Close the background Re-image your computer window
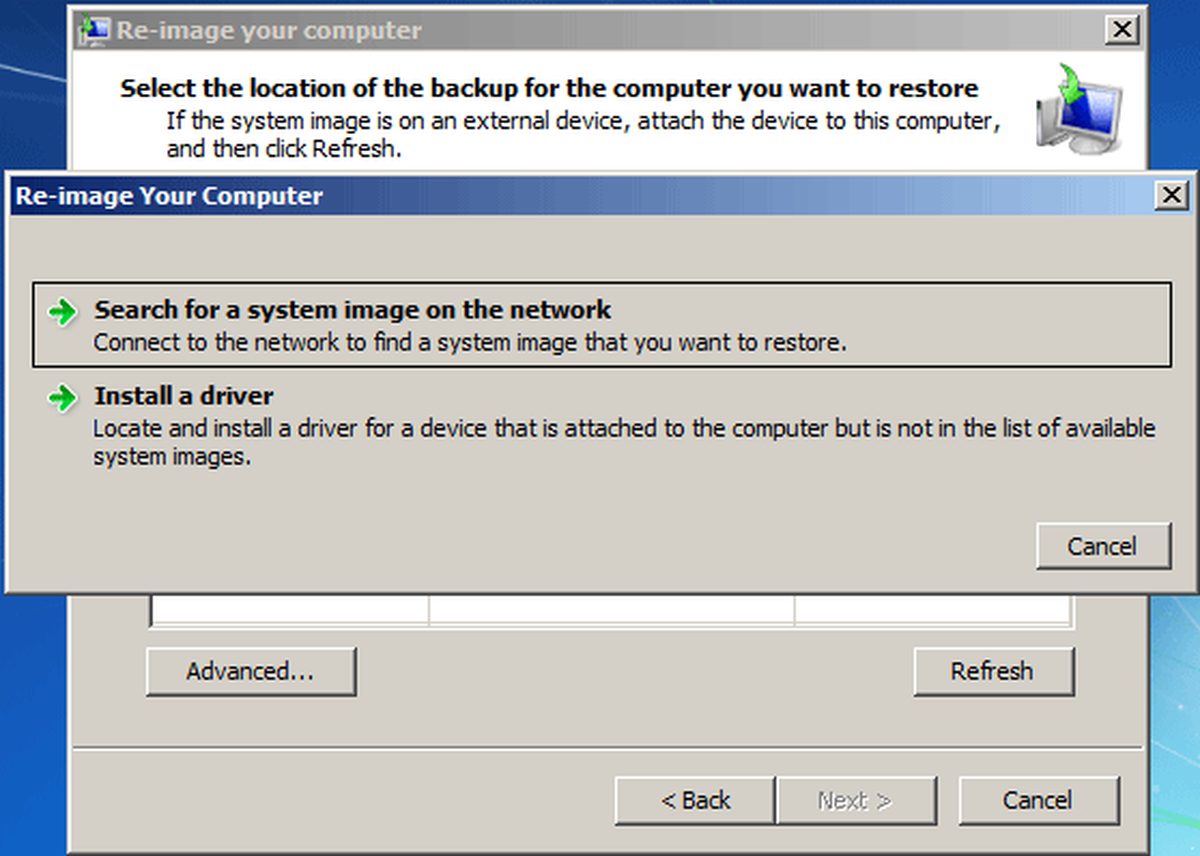Viewport: 1200px width, 856px height. click(x=1123, y=31)
